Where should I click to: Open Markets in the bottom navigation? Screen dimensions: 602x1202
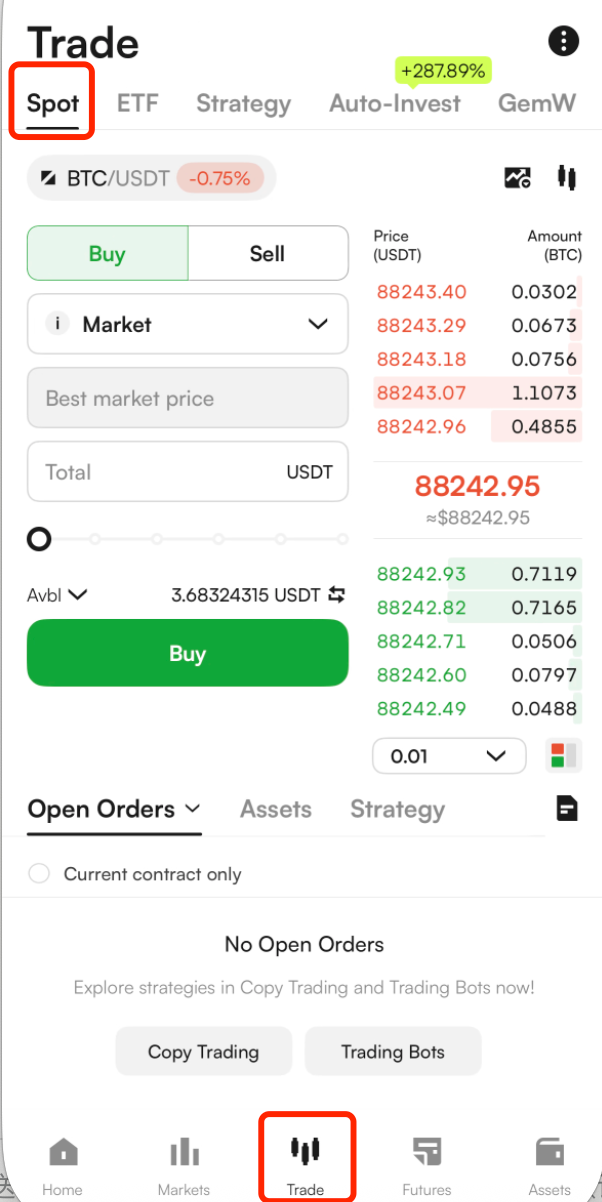pos(184,1165)
